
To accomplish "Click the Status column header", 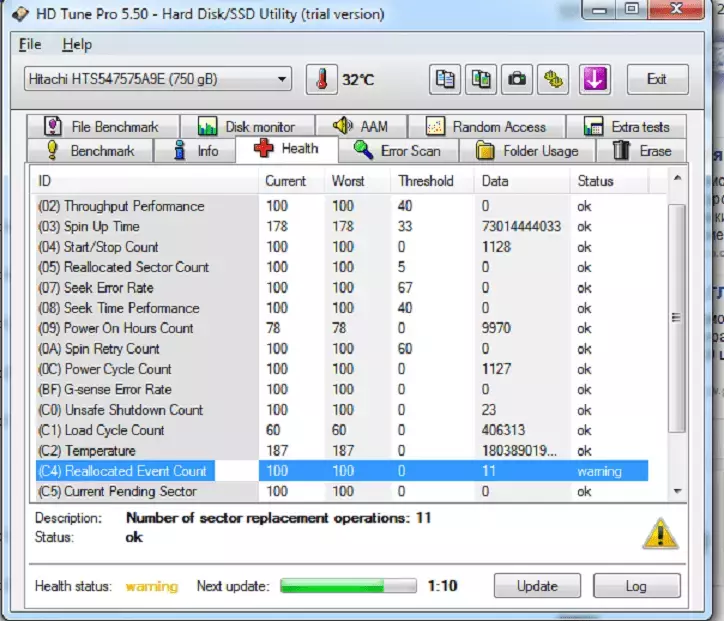I will [x=609, y=181].
